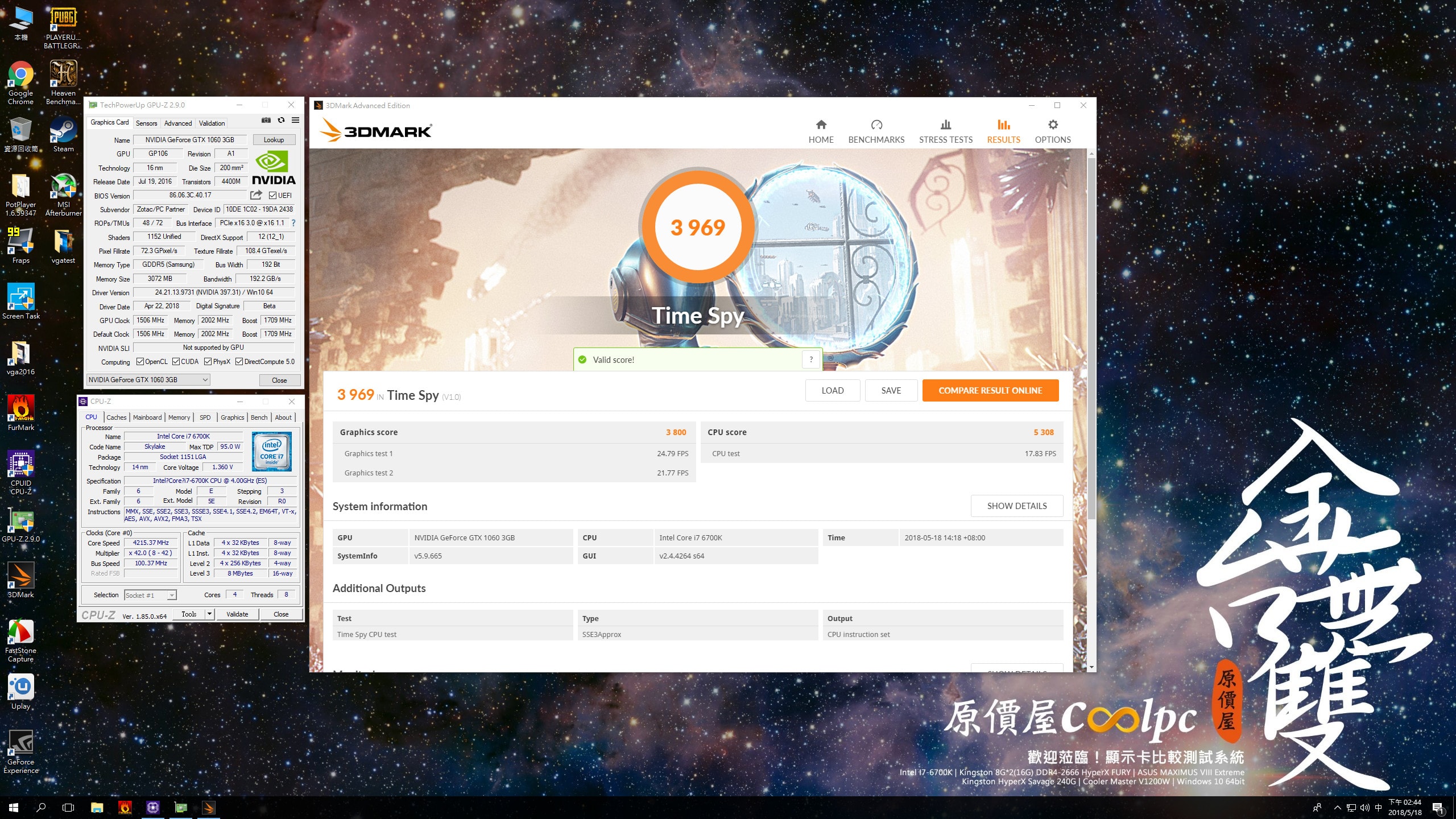Open the CPU-Z Bench tab
This screenshot has width=1456, height=819.
click(x=259, y=417)
